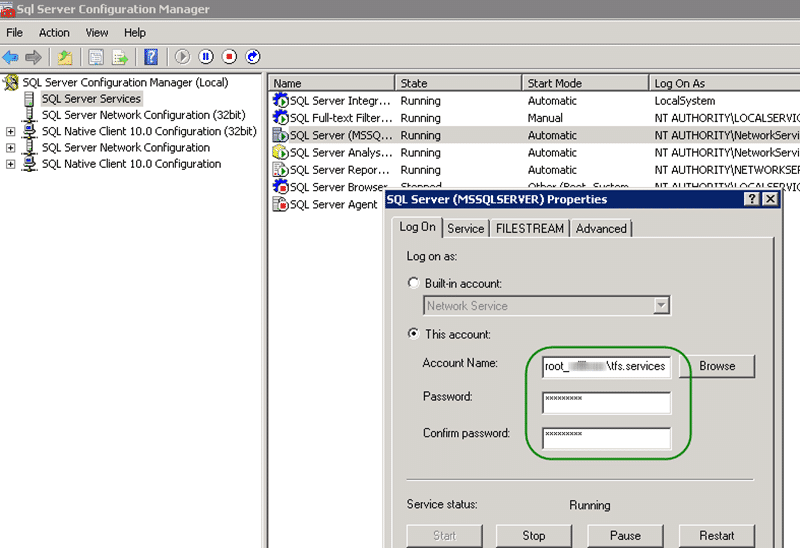Screen dimensions: 800x548
Task: Select the Built-in account radio button
Action: click(x=413, y=283)
